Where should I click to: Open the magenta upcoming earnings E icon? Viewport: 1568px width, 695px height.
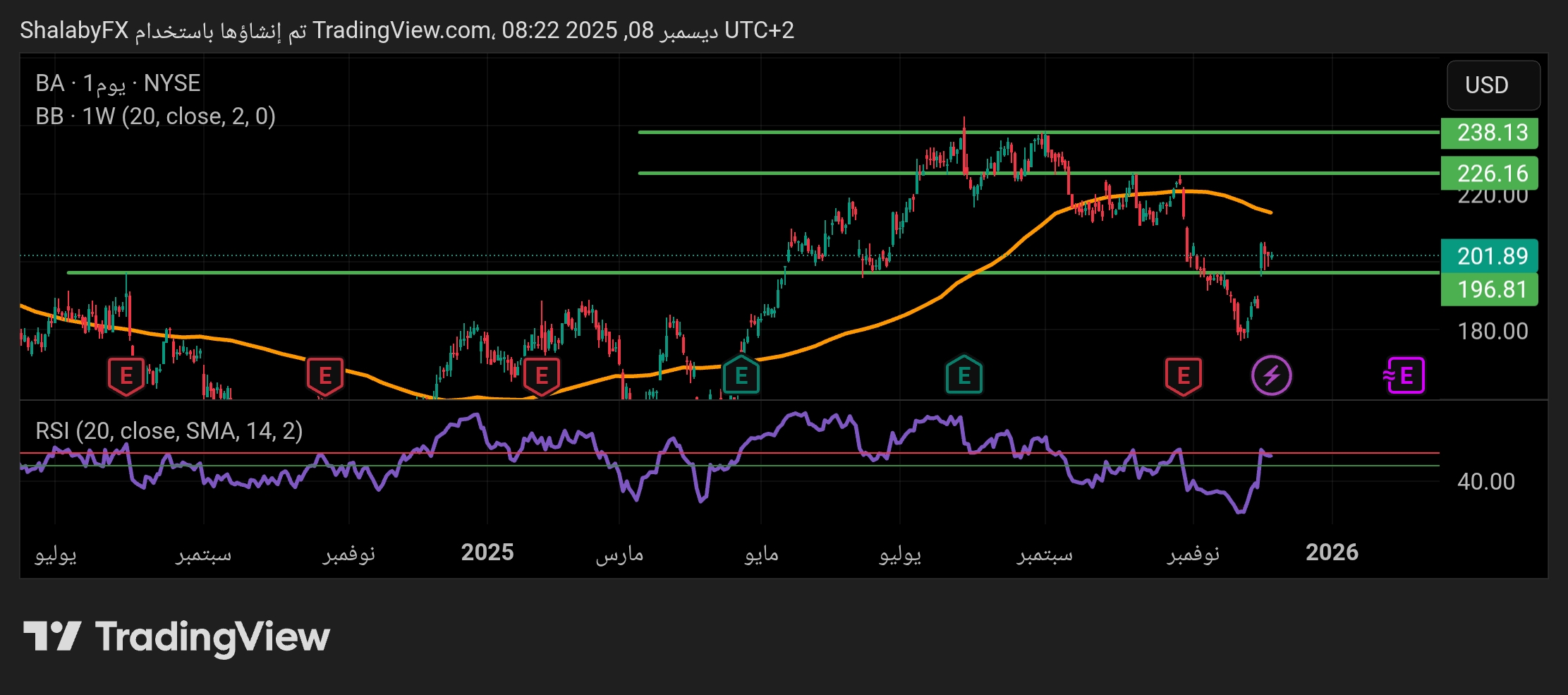tap(1404, 375)
